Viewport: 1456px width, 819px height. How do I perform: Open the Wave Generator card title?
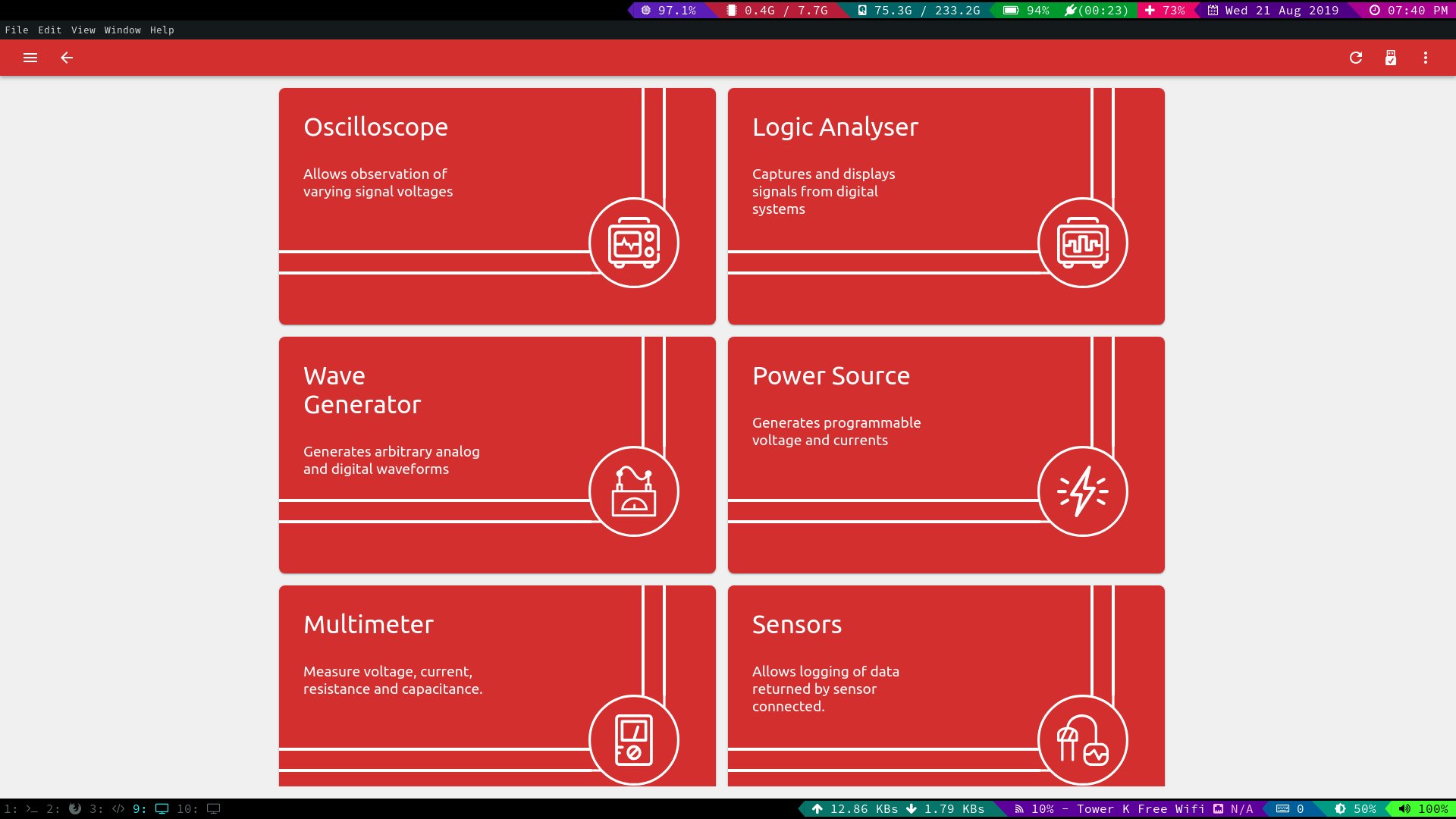(x=362, y=390)
